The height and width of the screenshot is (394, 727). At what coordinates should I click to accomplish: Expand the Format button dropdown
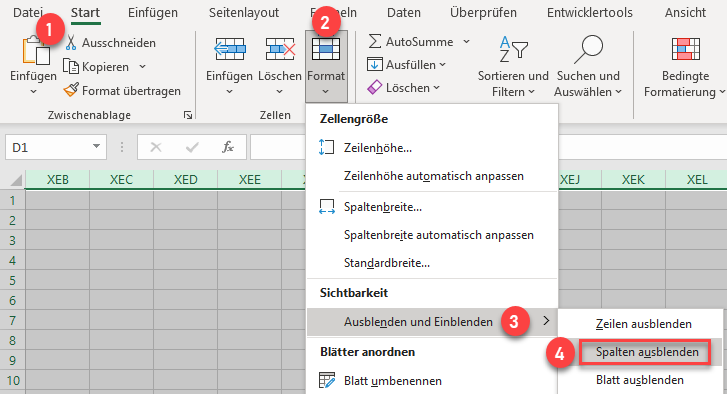(x=325, y=92)
